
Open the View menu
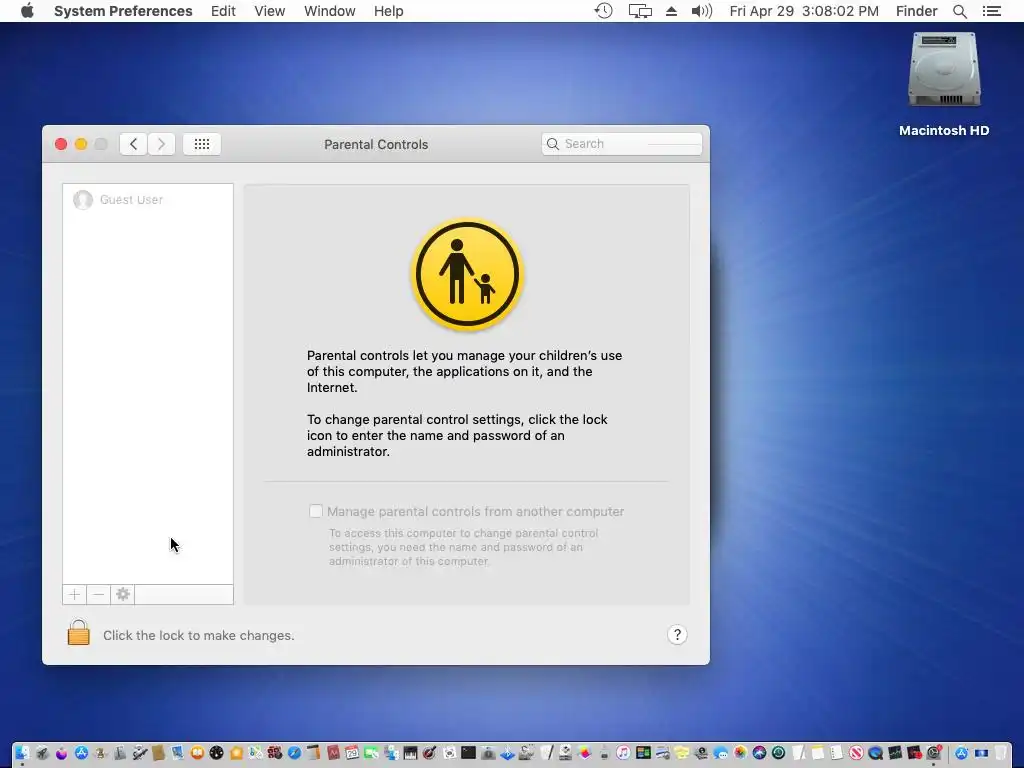(x=270, y=11)
